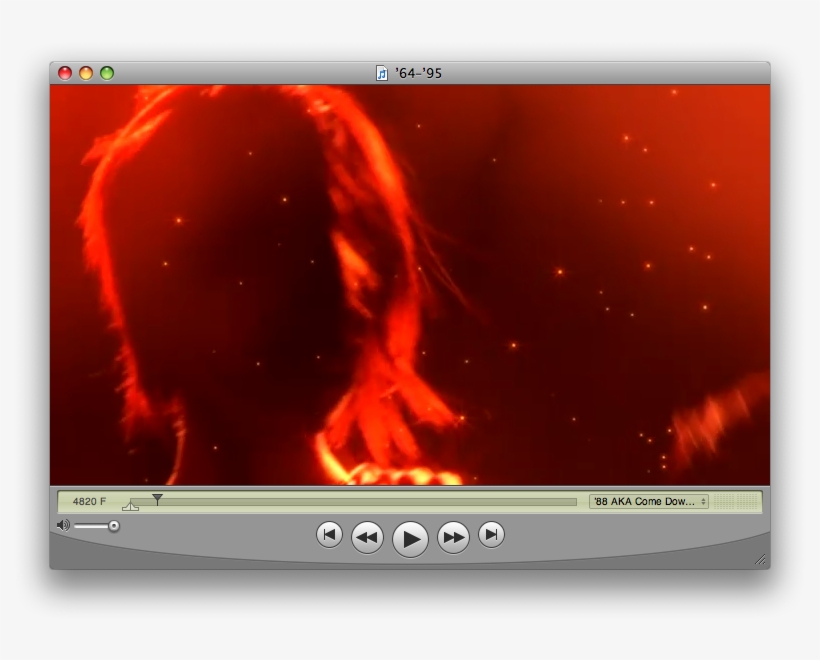Click the resize grip at the window corner
The width and height of the screenshot is (820, 660).
(760, 560)
